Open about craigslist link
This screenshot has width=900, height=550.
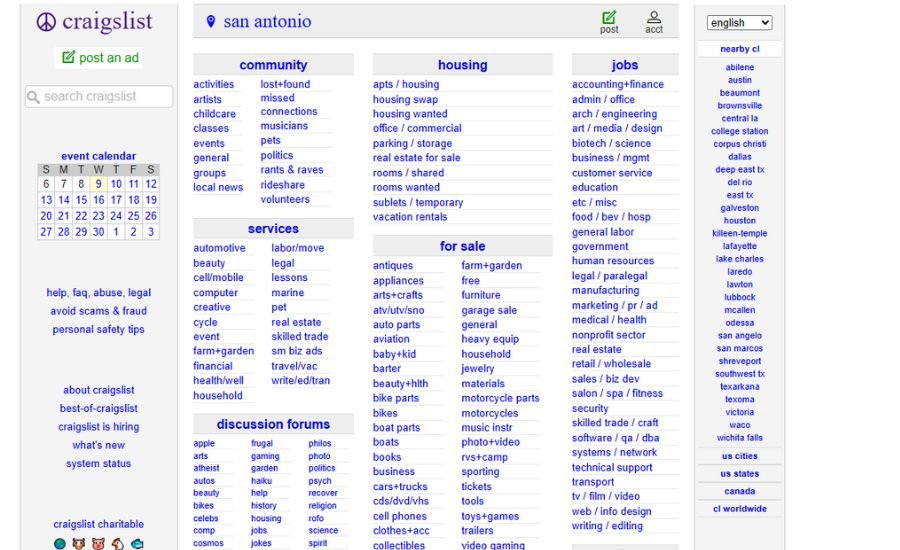(99, 390)
